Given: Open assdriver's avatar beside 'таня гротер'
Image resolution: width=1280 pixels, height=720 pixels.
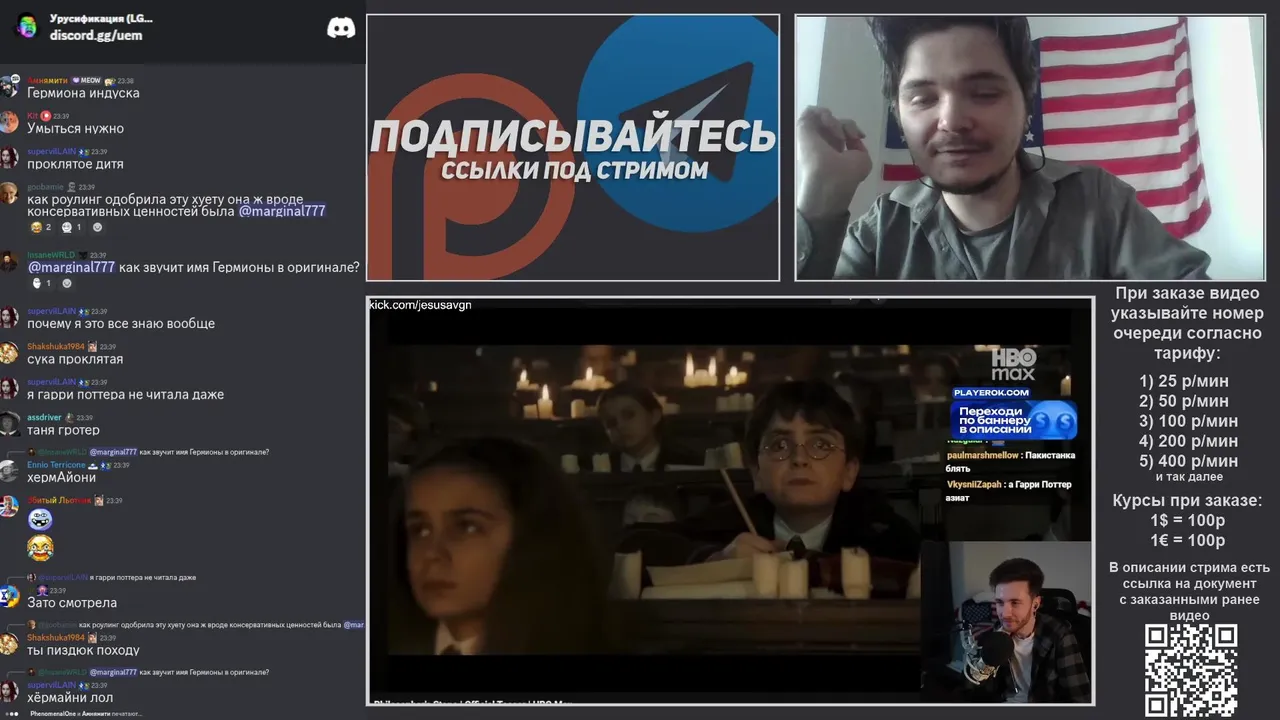Looking at the screenshot, I should coord(9,424).
